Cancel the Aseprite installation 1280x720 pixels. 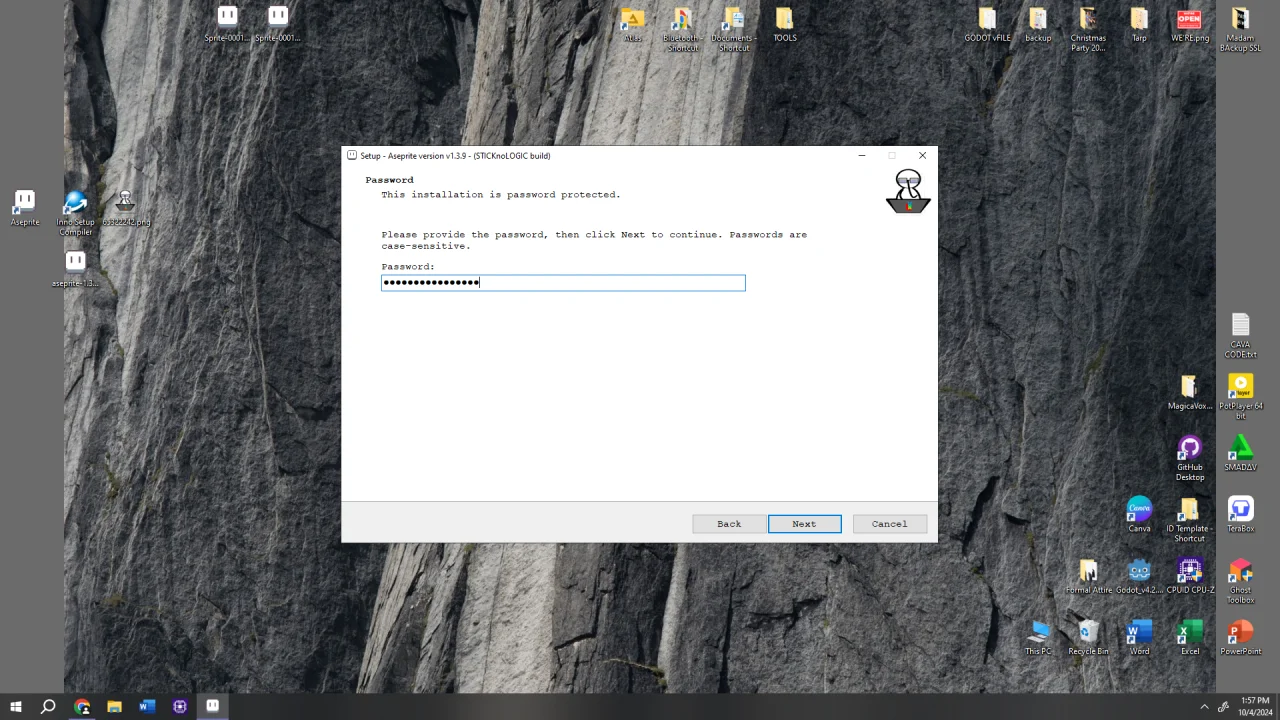click(x=889, y=524)
